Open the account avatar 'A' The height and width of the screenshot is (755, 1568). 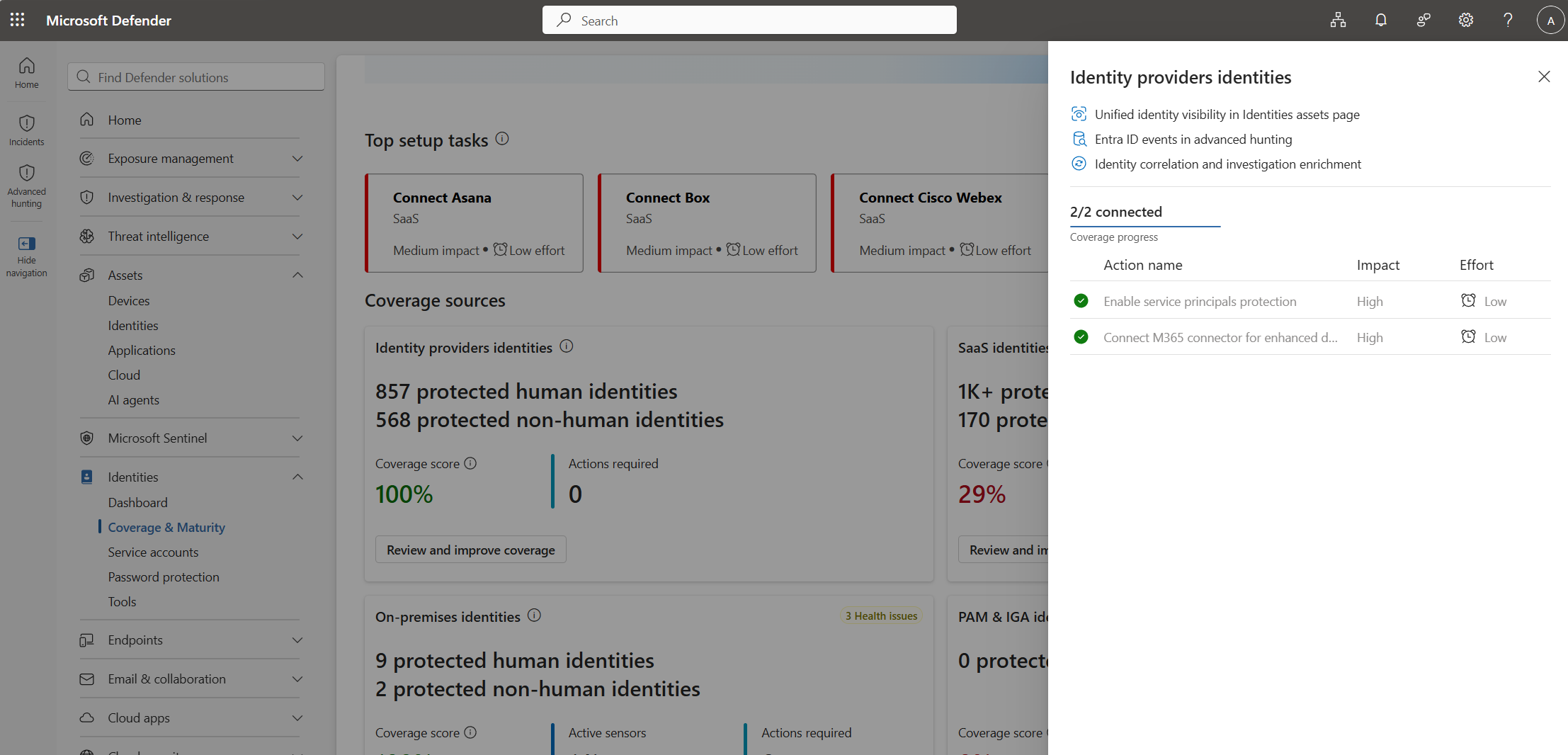(x=1550, y=20)
